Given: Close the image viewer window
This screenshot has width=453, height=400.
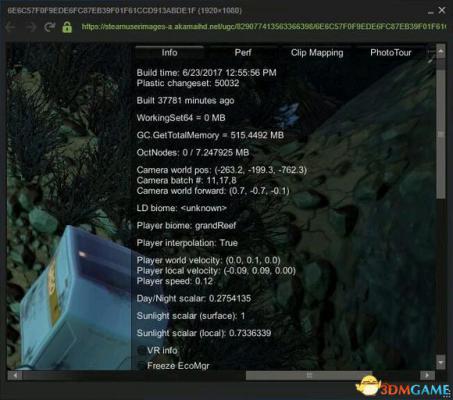Looking at the screenshot, I should (x=442, y=10).
